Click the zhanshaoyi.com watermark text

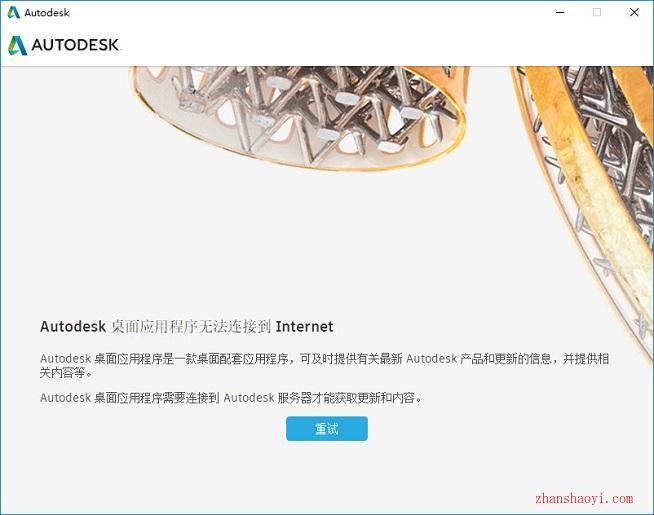click(584, 498)
